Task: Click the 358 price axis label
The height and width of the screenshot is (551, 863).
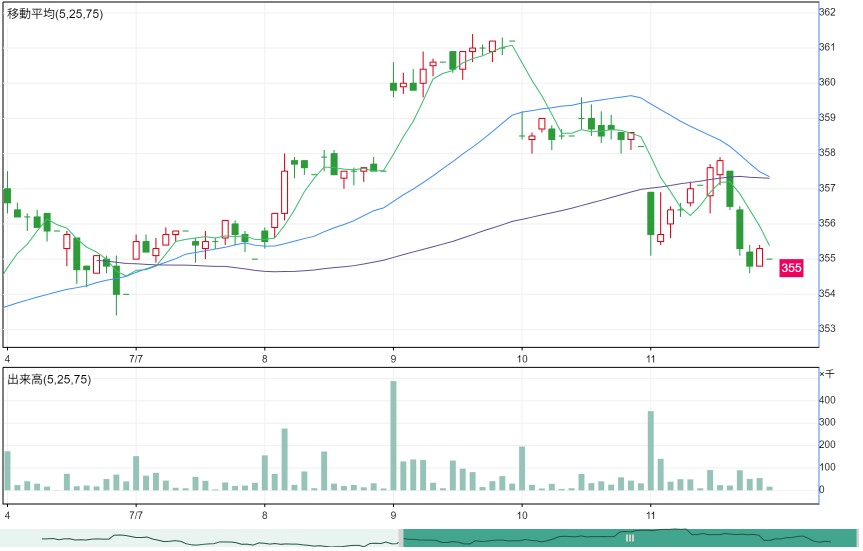Action: (827, 153)
